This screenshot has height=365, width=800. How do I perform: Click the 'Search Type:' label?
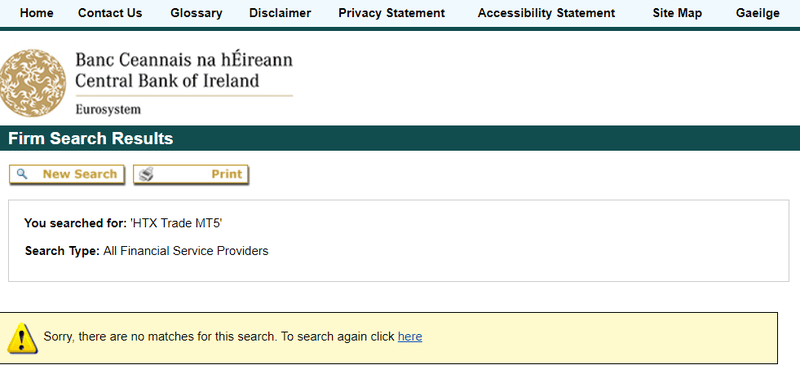click(x=62, y=251)
